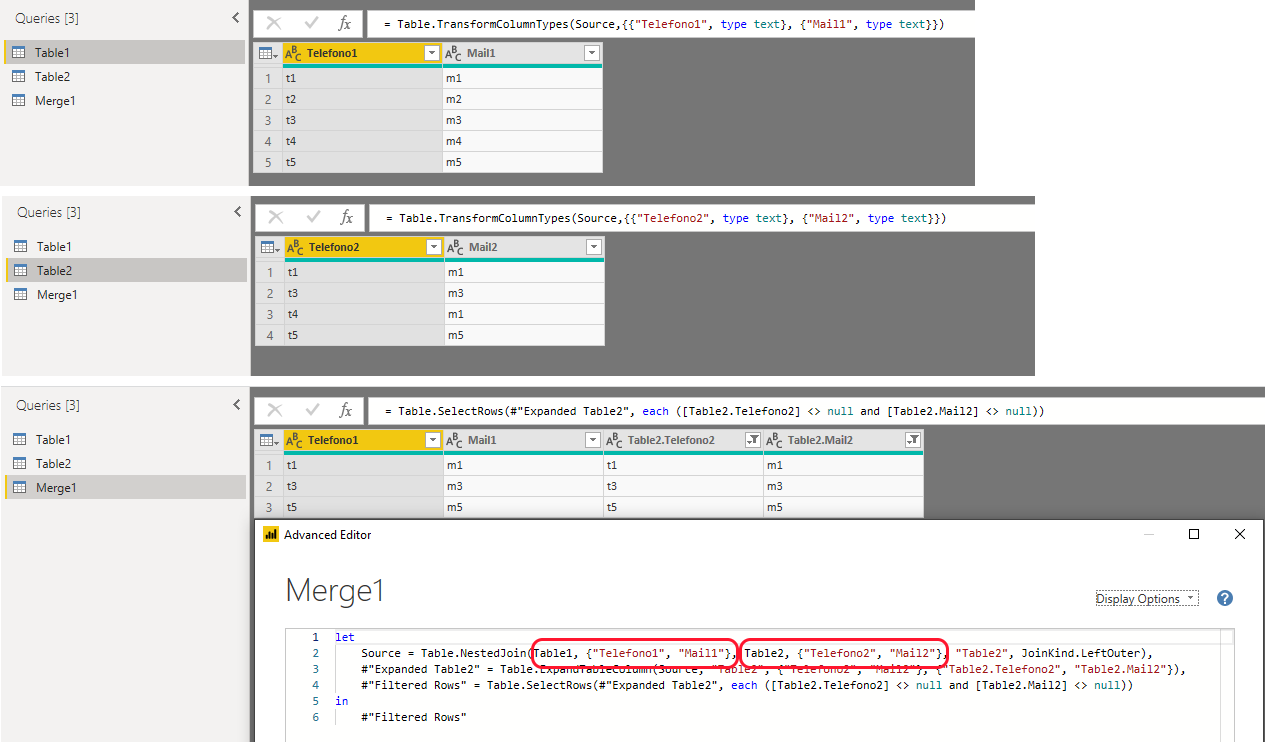This screenshot has height=752, width=1269.
Task: Click the Table2.Mail2 column header name
Action: (x=821, y=440)
